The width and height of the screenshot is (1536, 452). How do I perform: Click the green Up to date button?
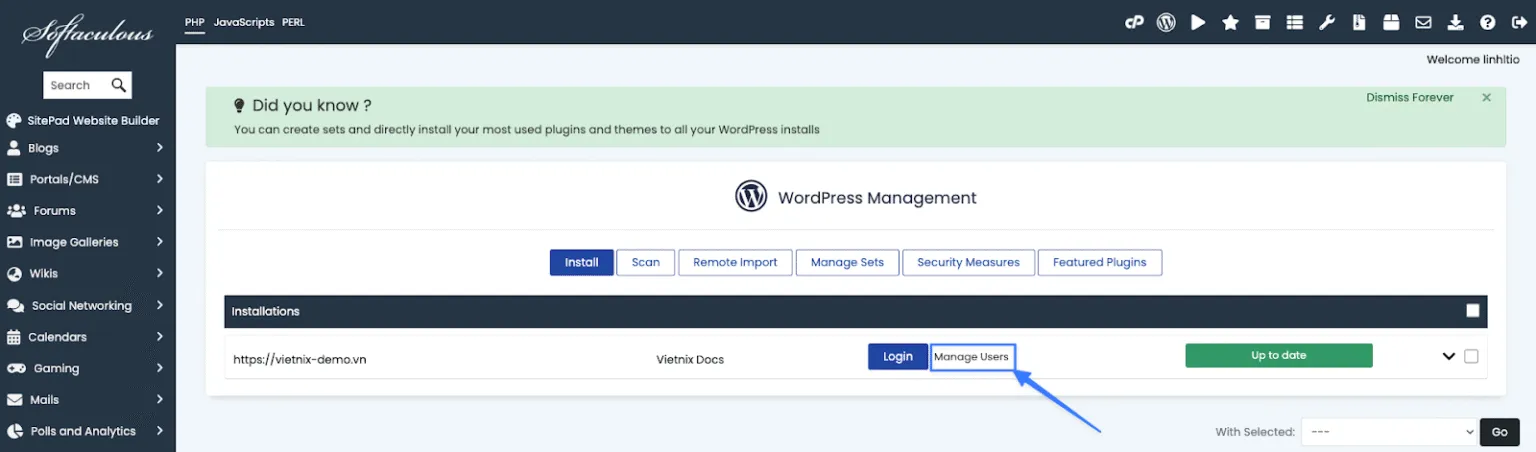1278,355
